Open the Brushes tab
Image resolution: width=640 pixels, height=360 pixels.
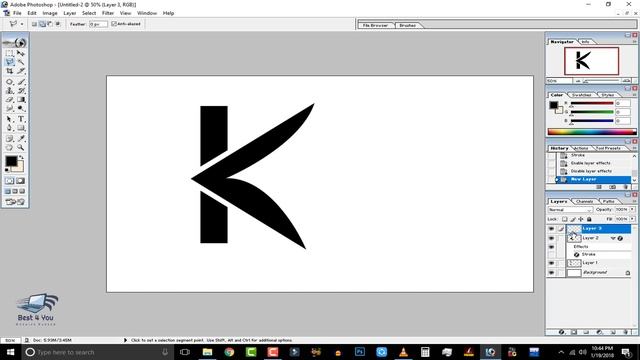click(407, 25)
